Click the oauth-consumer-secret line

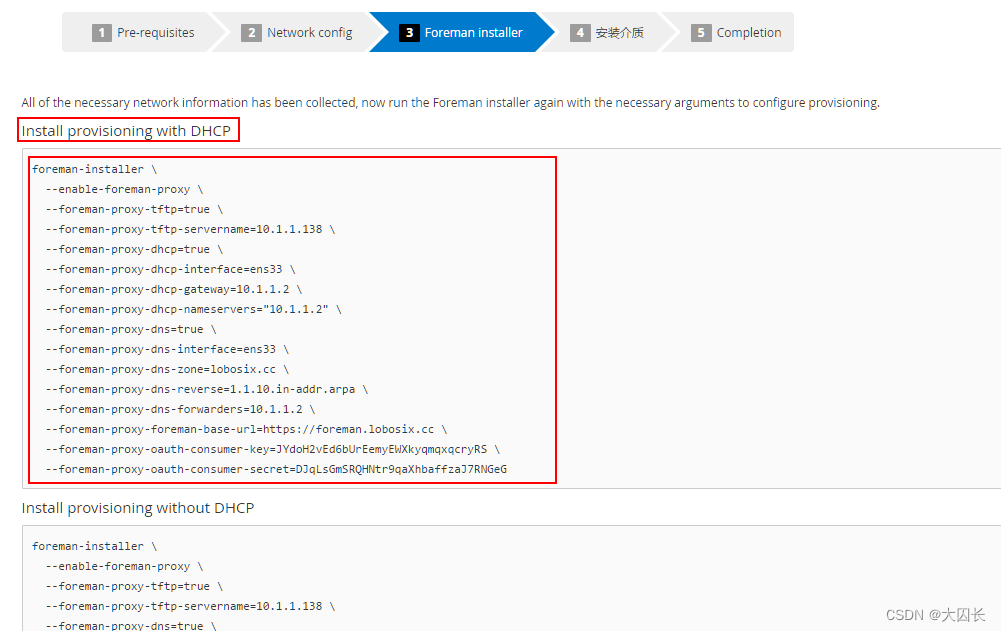point(276,469)
